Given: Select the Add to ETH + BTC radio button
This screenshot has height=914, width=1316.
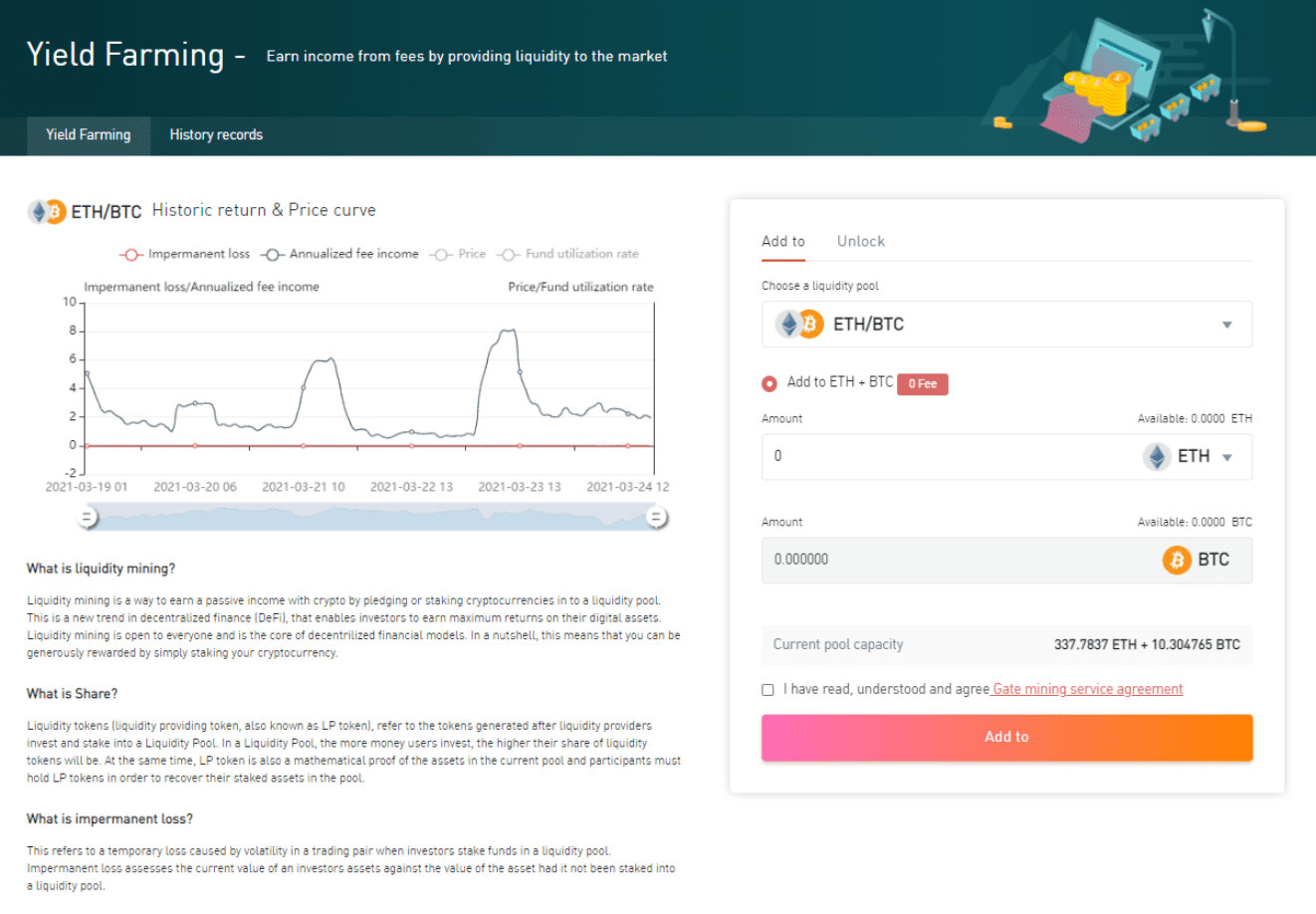Looking at the screenshot, I should [769, 383].
